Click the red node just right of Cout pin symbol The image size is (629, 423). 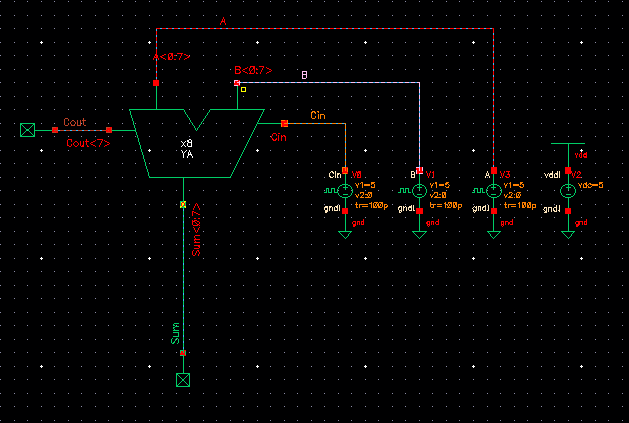tap(55, 130)
